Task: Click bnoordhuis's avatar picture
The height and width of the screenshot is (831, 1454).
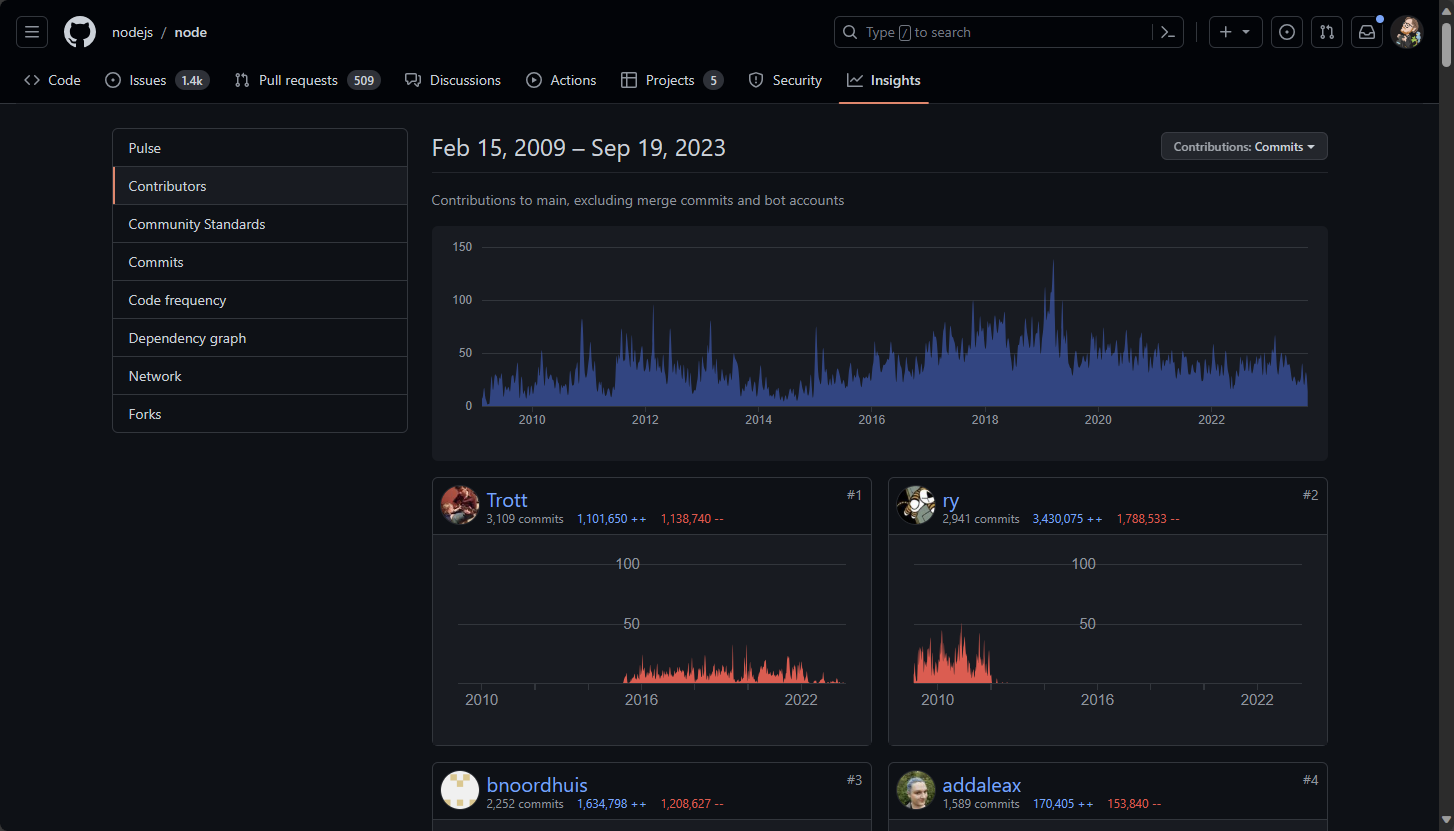Action: (x=460, y=790)
